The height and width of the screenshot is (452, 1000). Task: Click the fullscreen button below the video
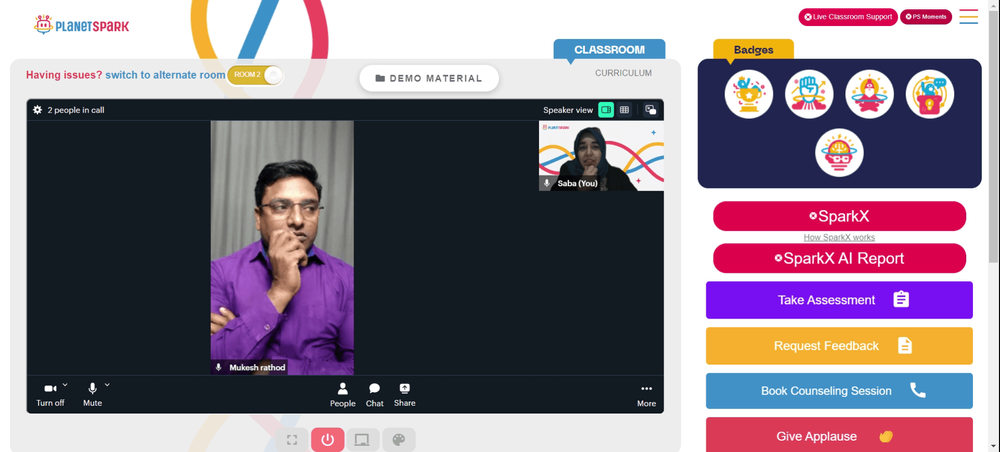point(292,440)
